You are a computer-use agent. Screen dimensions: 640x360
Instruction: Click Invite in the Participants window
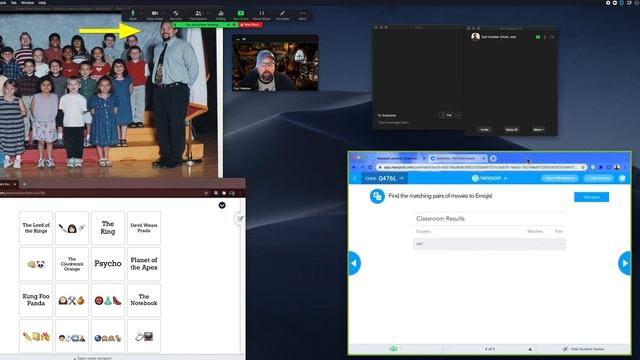click(484, 130)
